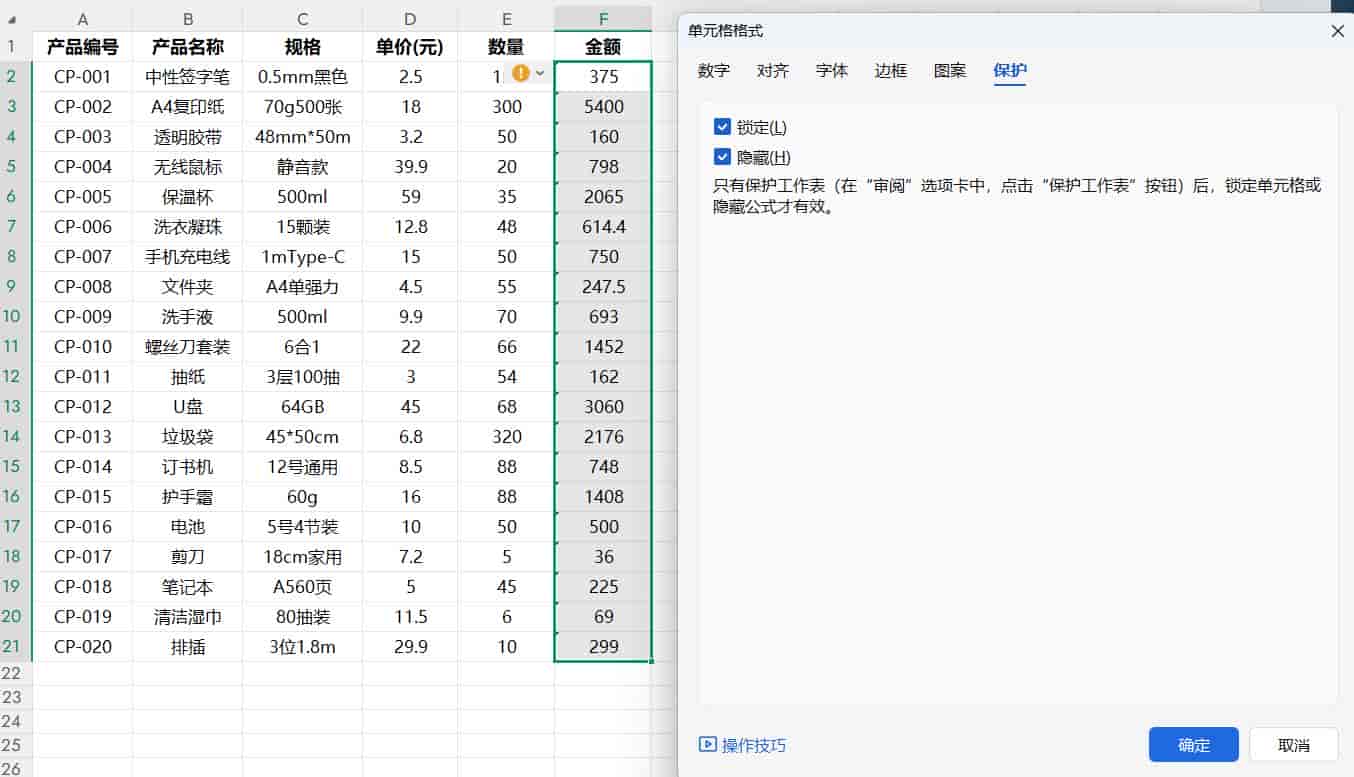Select cell containing 3层100抽
This screenshot has width=1354, height=777.
click(302, 376)
